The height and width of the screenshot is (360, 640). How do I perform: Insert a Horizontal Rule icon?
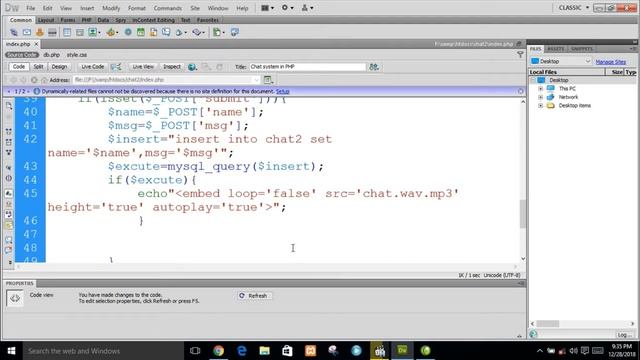pos(52,32)
